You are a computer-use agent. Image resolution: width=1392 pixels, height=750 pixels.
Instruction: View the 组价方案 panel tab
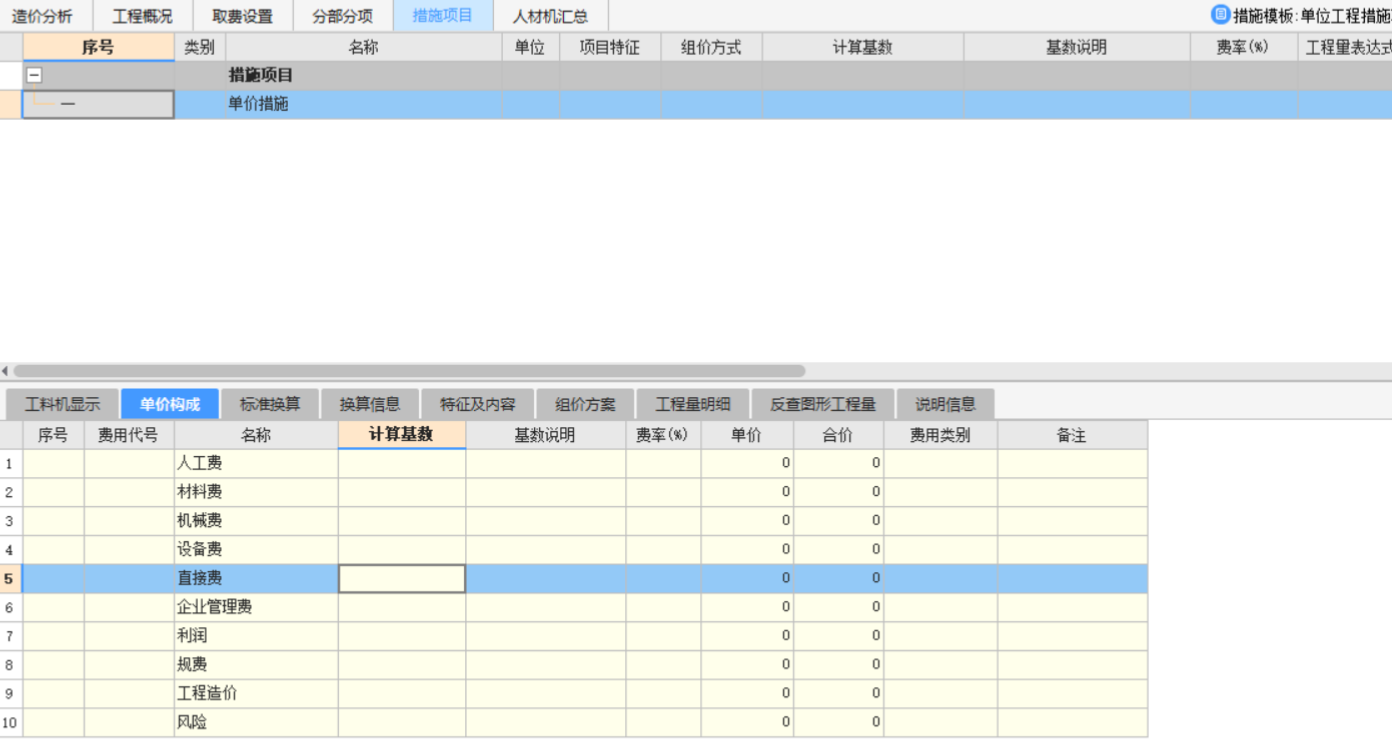point(585,404)
